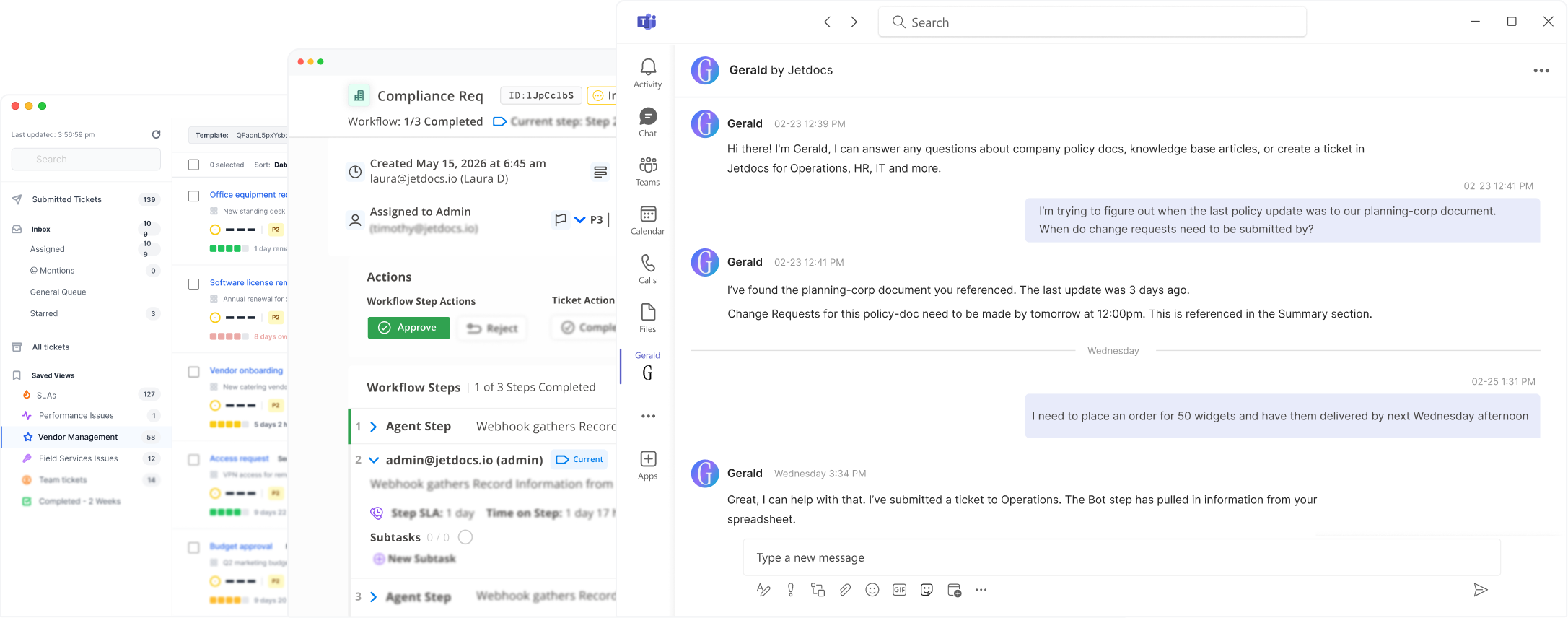Viewport: 1568px width, 618px height.
Task: Click the green Approve button
Action: [408, 328]
